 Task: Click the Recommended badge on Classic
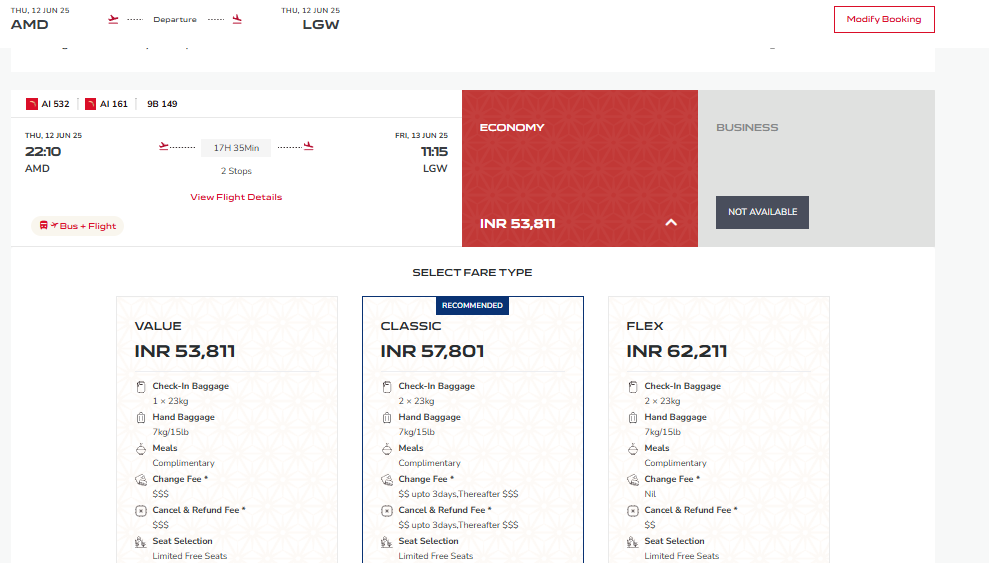(x=472, y=306)
